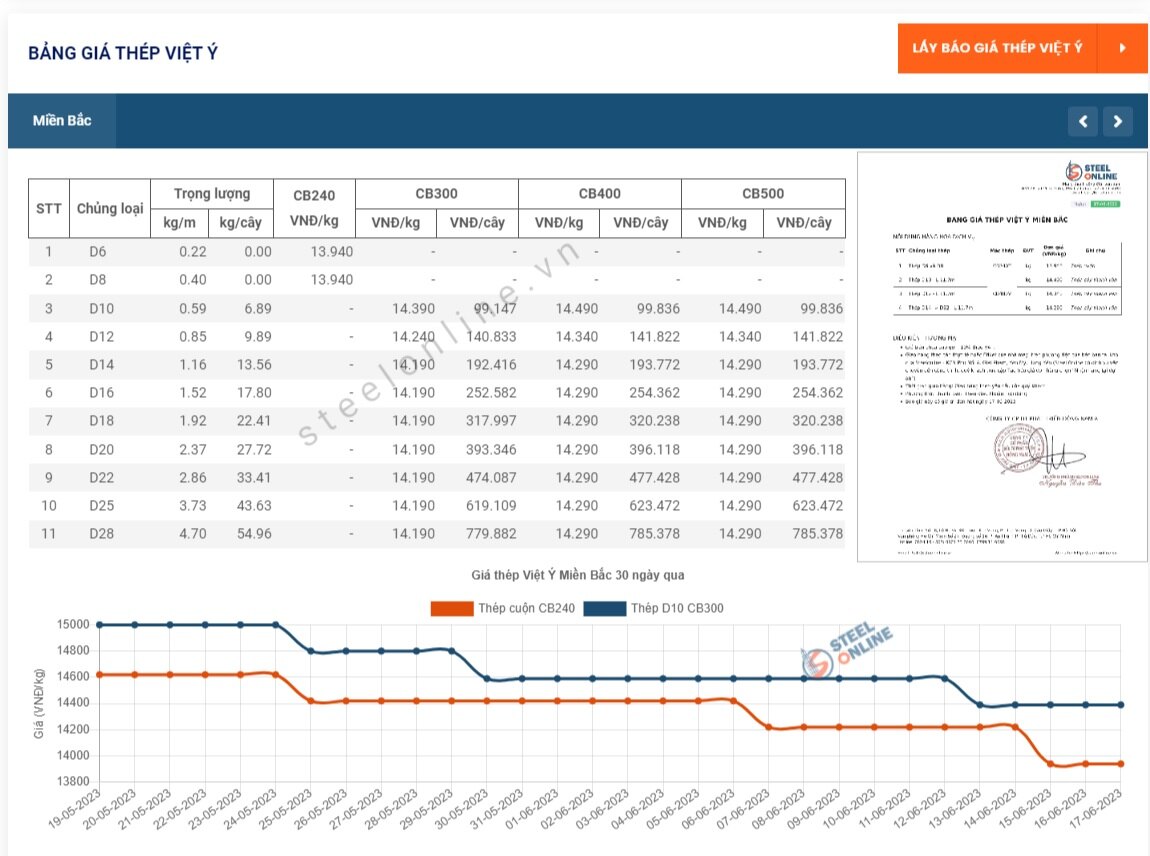Click the 01-06-2023 x-axis date label
This screenshot has width=1150, height=856.
coord(531,809)
